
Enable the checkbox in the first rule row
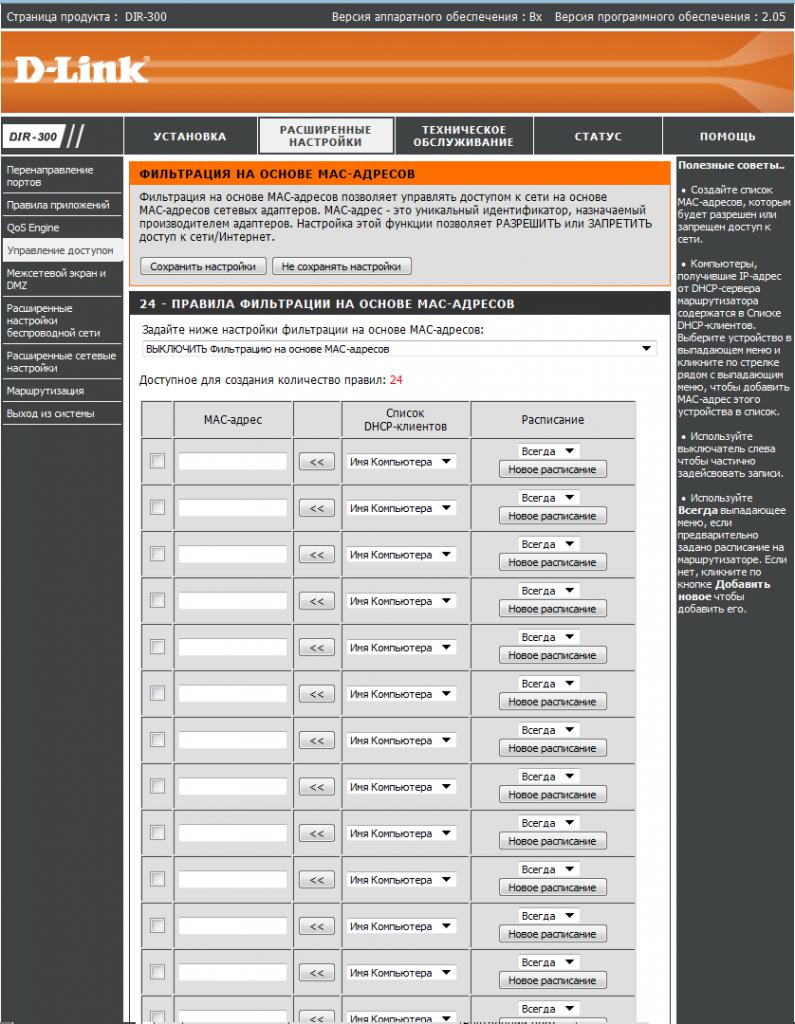pos(157,461)
